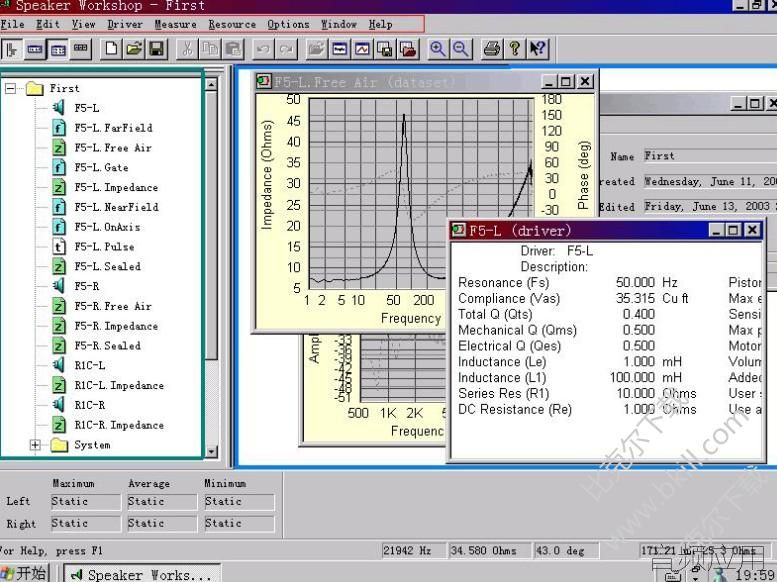The height and width of the screenshot is (582, 777).
Task: Click the Save floppy disk icon
Action: (157, 49)
